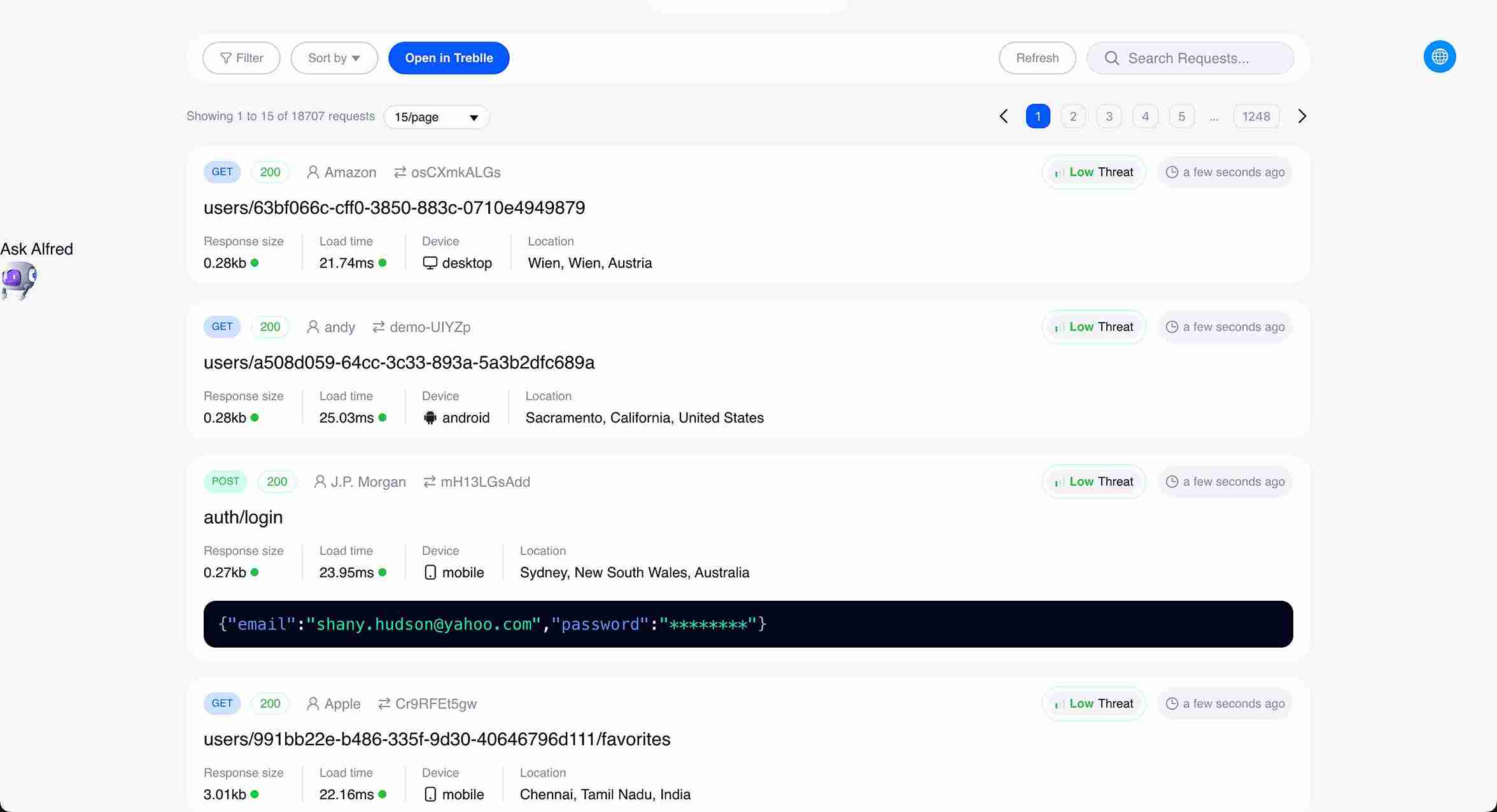Viewport: 1497px width, 812px height.
Task: Click the user icon beside J.P. Morgan
Action: (319, 482)
